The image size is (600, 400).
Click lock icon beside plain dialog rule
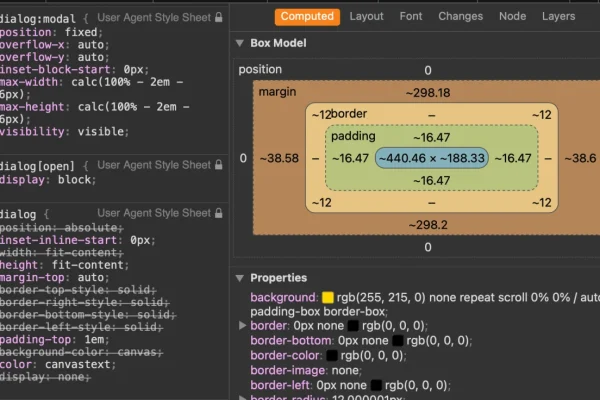click(218, 213)
